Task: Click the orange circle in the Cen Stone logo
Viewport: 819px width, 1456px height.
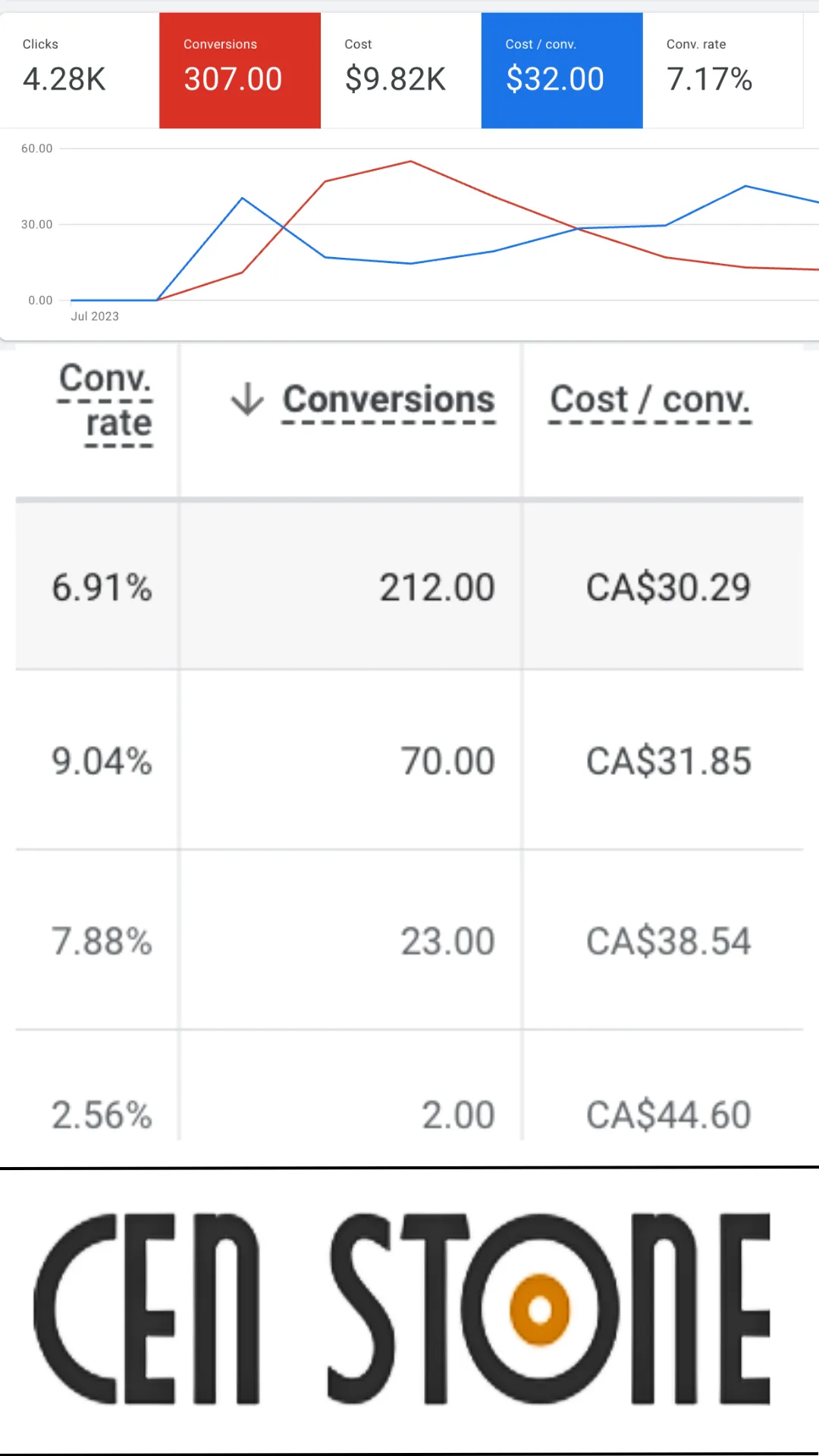Action: tap(540, 1309)
